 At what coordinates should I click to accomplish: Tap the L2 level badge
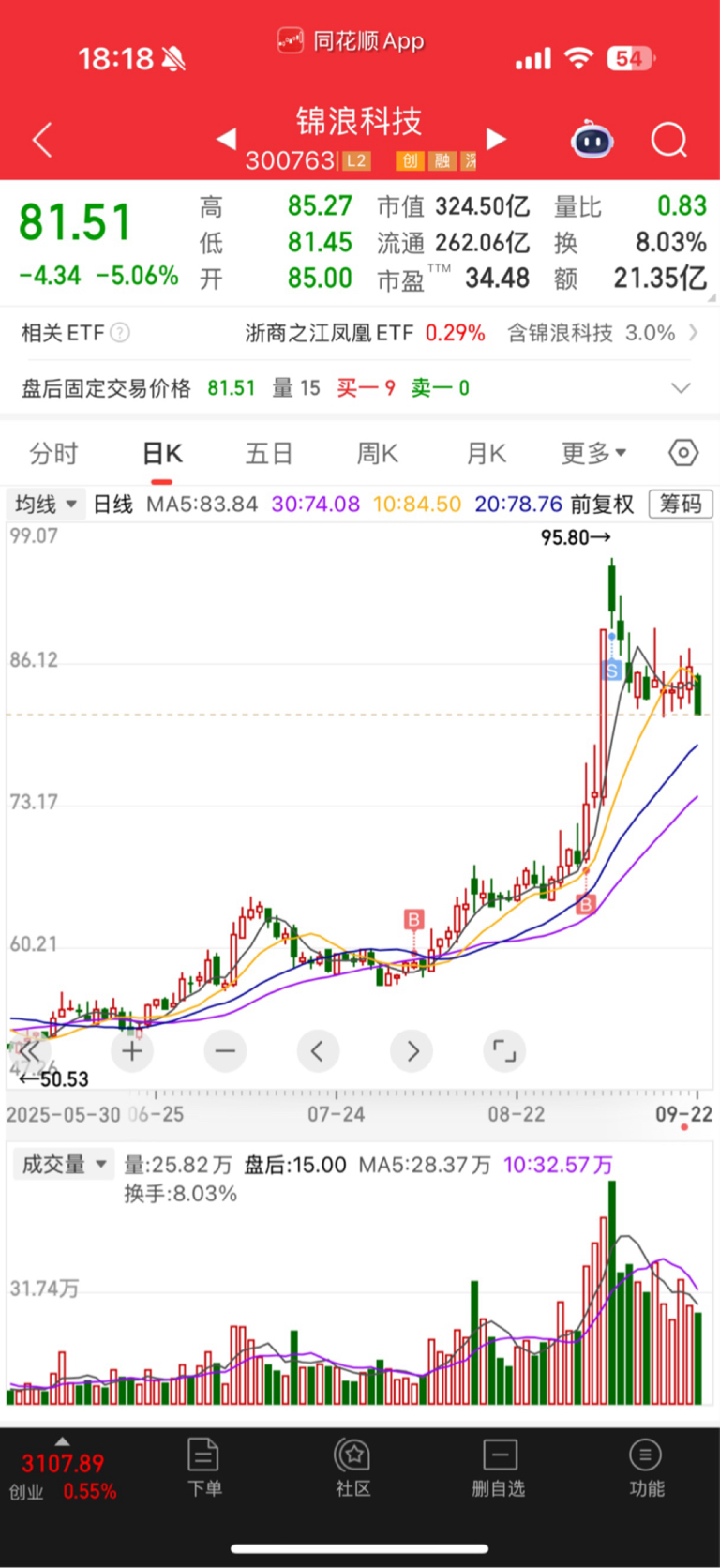356,161
